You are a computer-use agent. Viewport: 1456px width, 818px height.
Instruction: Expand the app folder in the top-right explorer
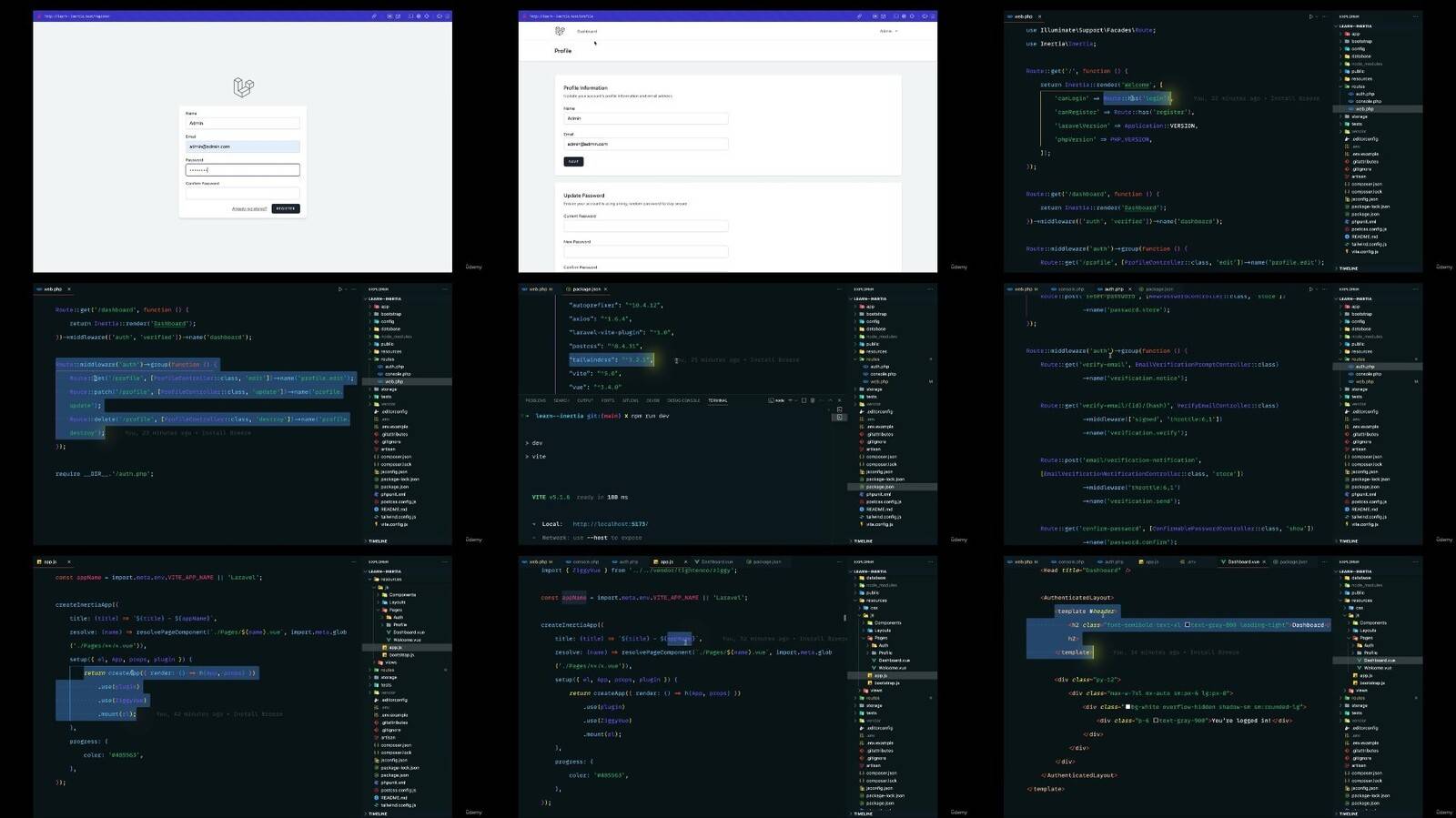pos(1355,34)
